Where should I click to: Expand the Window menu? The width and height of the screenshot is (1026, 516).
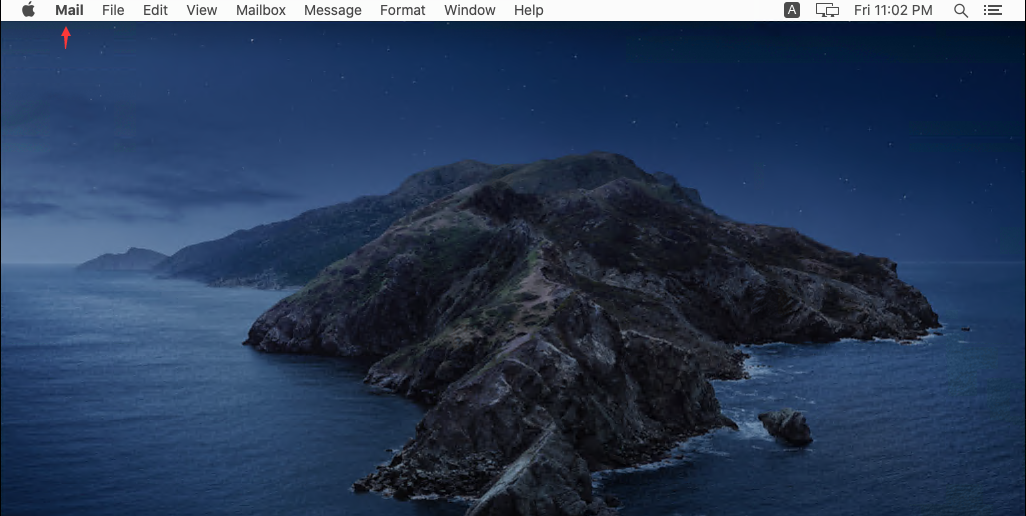point(470,10)
